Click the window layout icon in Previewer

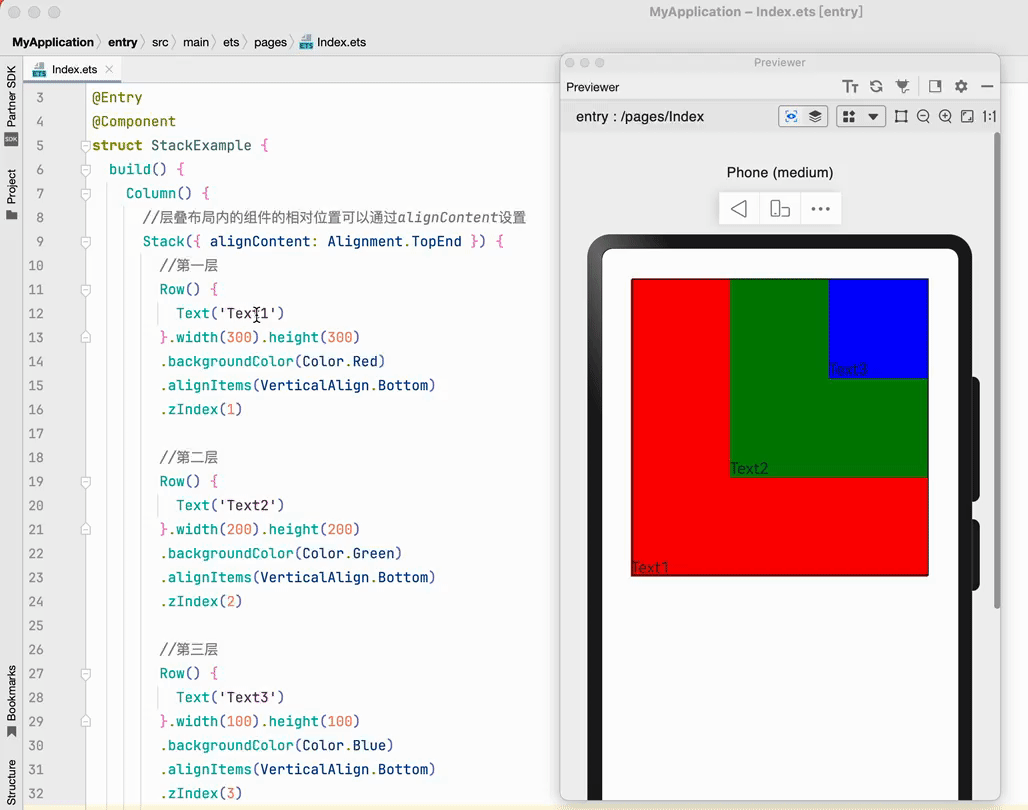pyautogui.click(x=935, y=87)
